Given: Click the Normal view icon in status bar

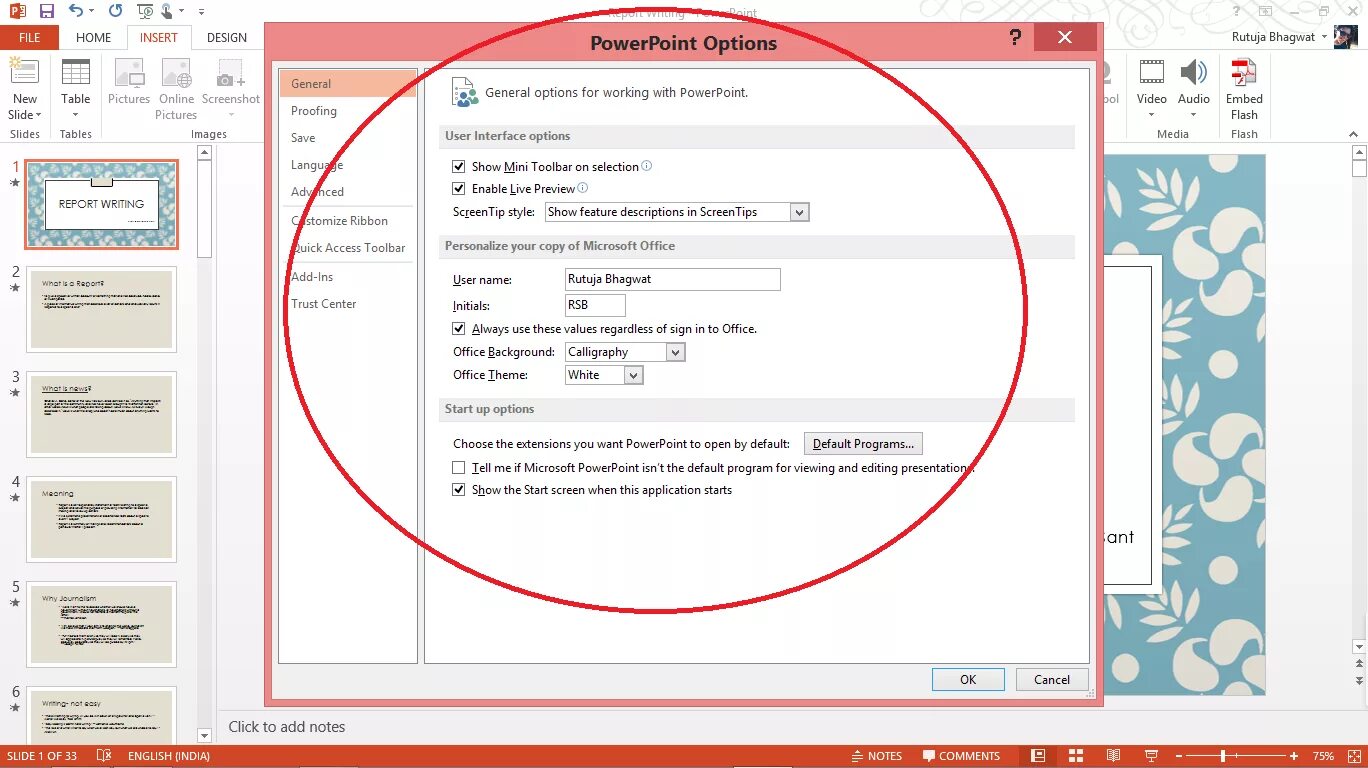Looking at the screenshot, I should pos(1038,756).
